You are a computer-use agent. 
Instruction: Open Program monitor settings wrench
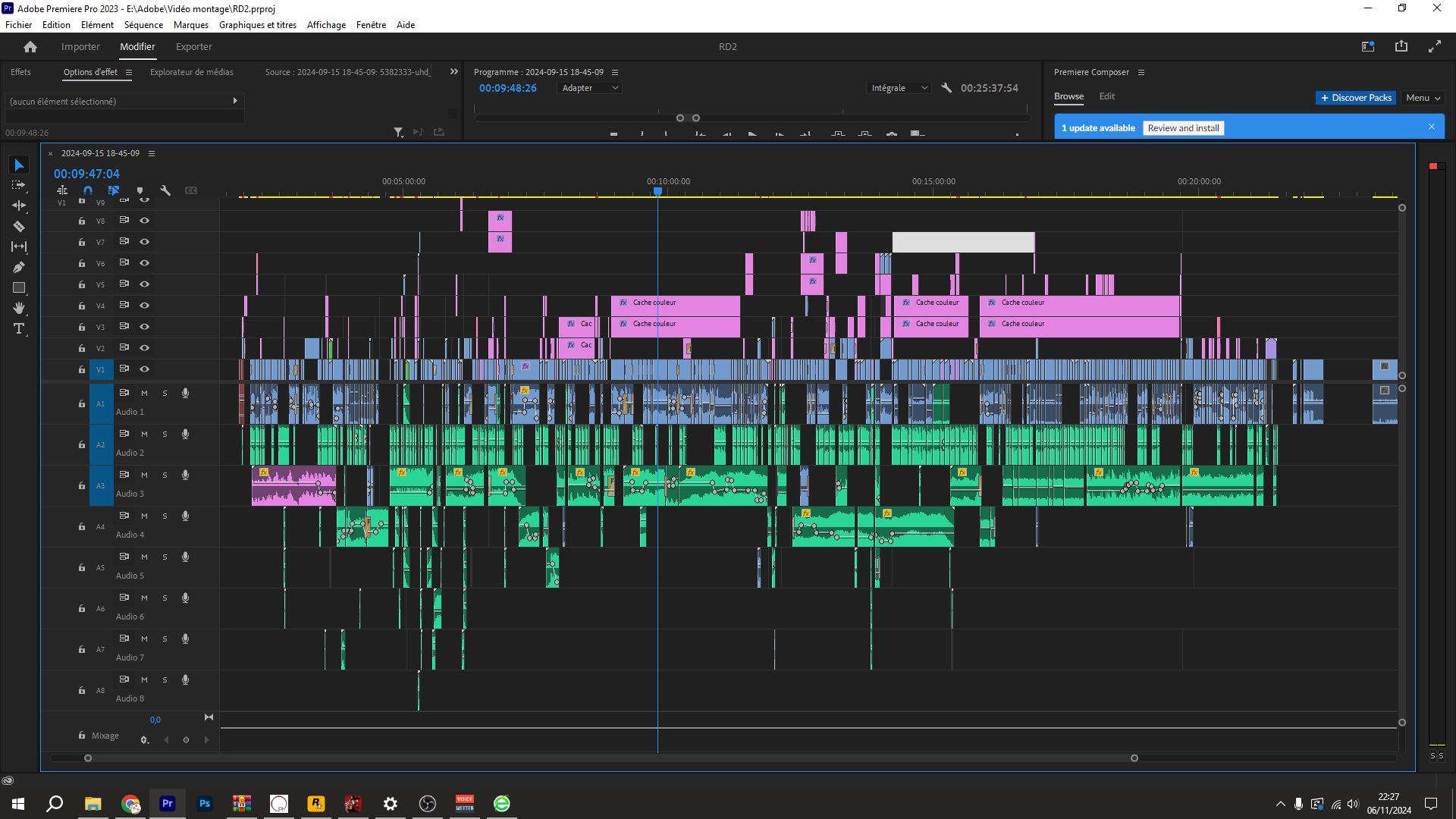click(946, 88)
